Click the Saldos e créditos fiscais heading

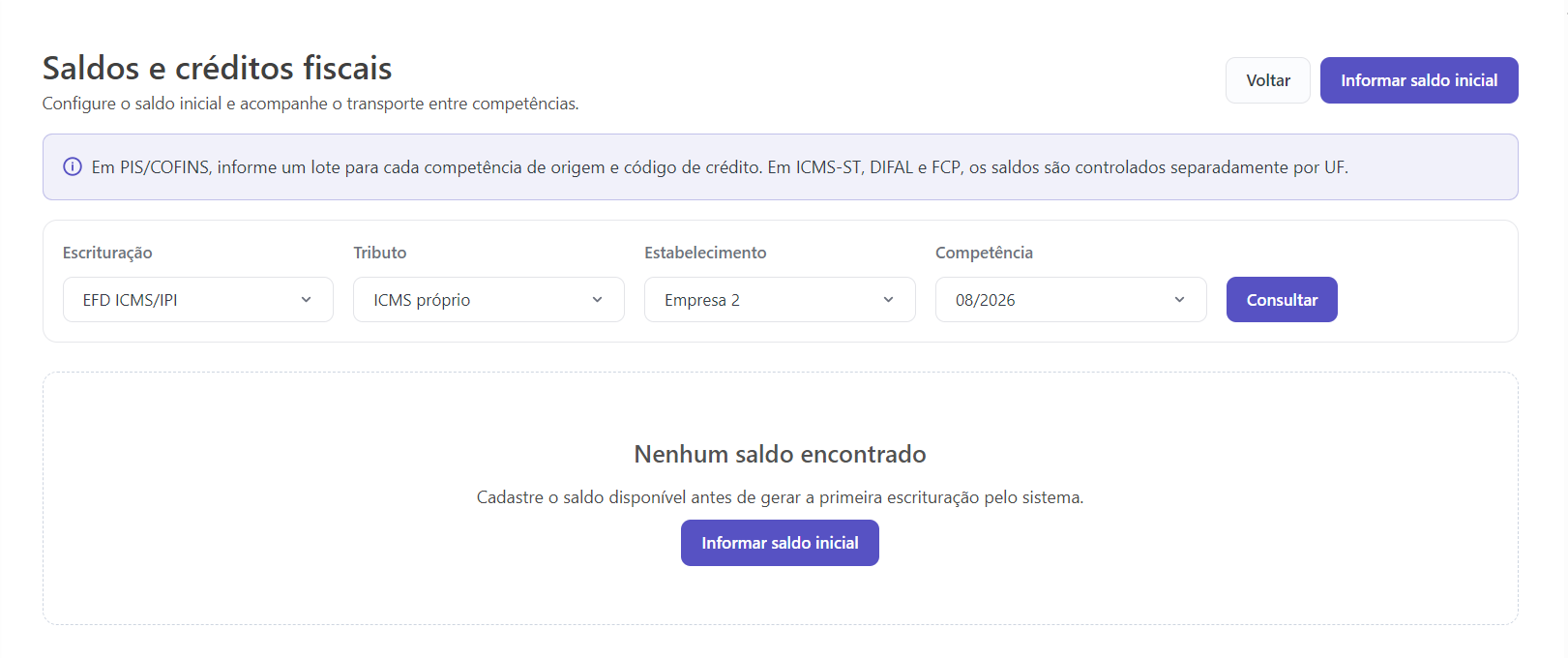(218, 68)
